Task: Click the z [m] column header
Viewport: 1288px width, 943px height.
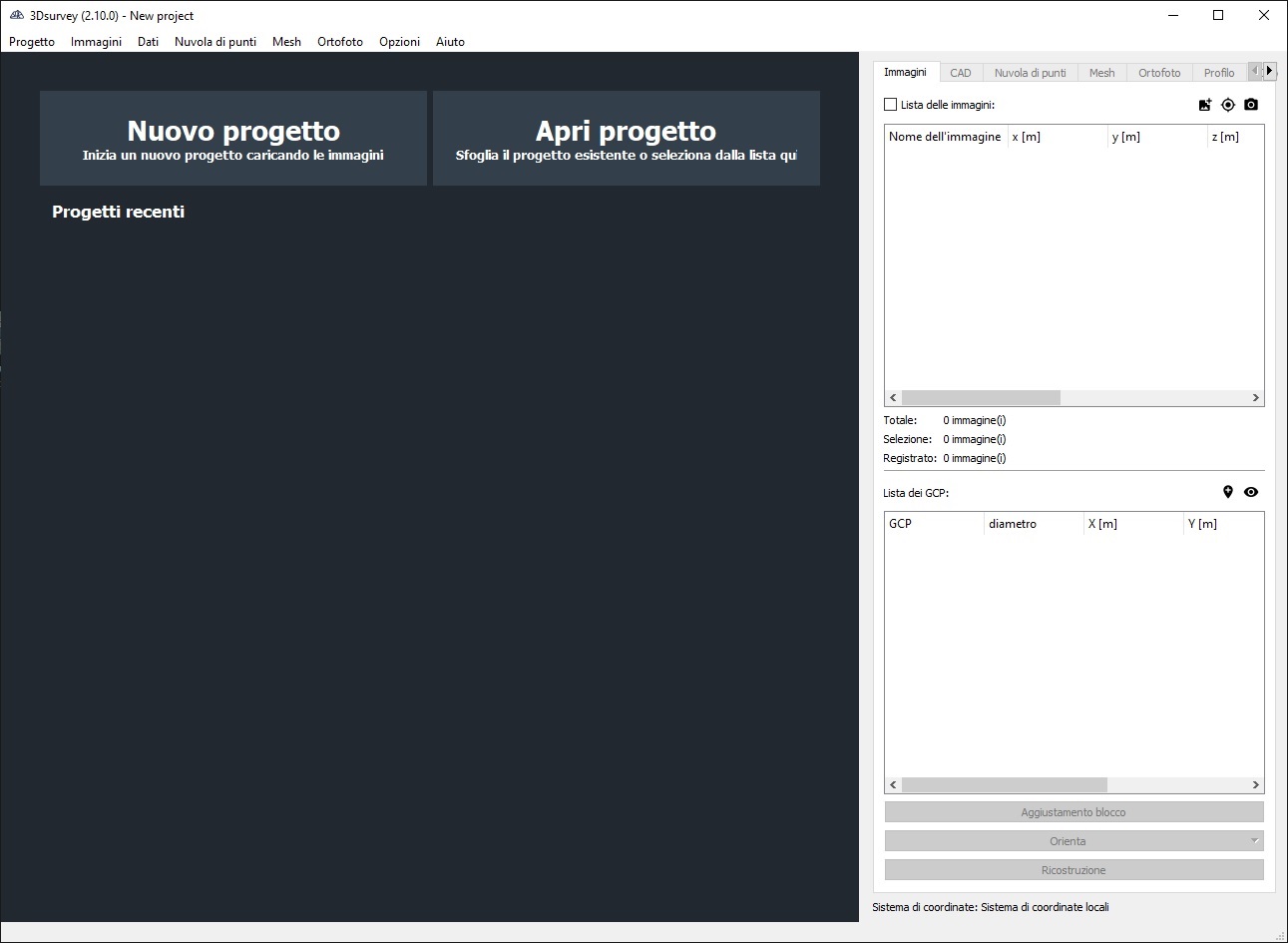Action: point(1234,137)
